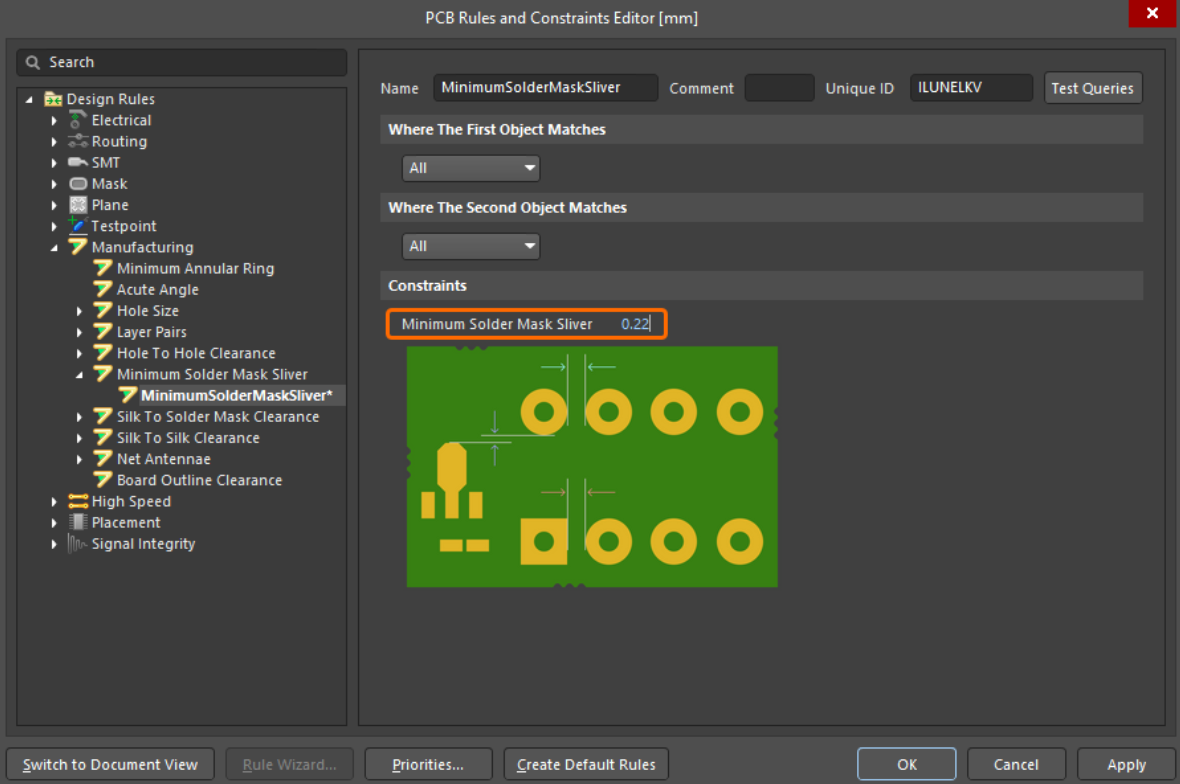Click the Mask category icon
Image resolution: width=1180 pixels, height=784 pixels.
(x=78, y=184)
